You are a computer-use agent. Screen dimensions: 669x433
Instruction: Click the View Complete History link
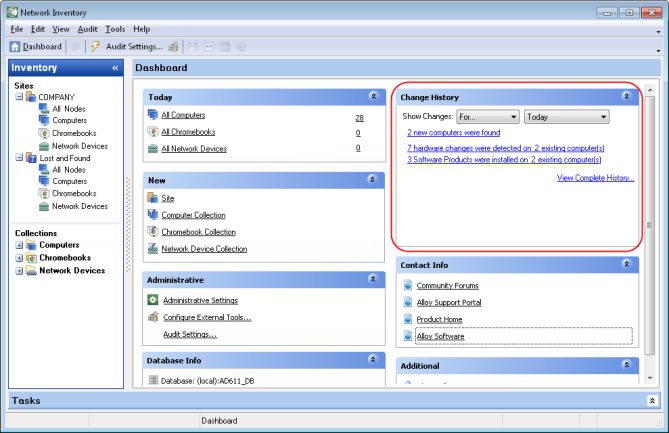(x=595, y=178)
